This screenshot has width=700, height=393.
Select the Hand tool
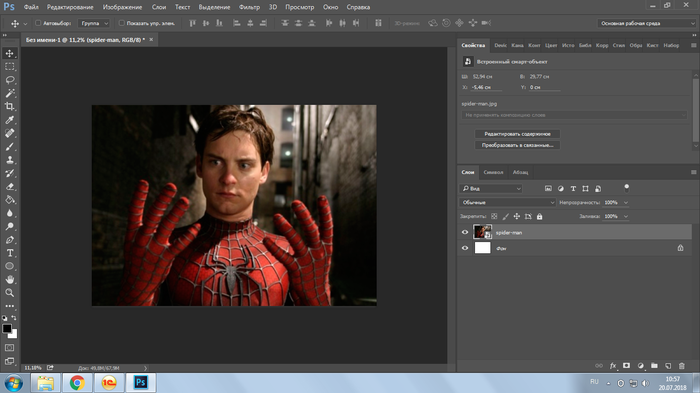pyautogui.click(x=9, y=280)
